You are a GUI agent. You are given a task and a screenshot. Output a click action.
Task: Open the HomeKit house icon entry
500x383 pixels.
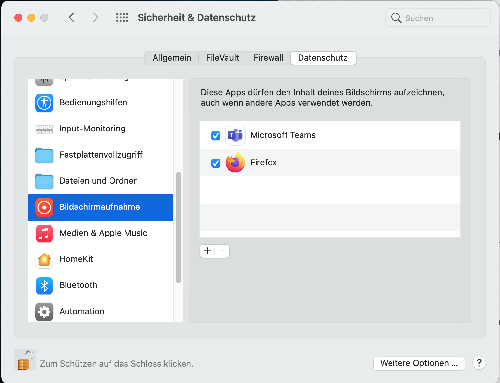(x=44, y=259)
